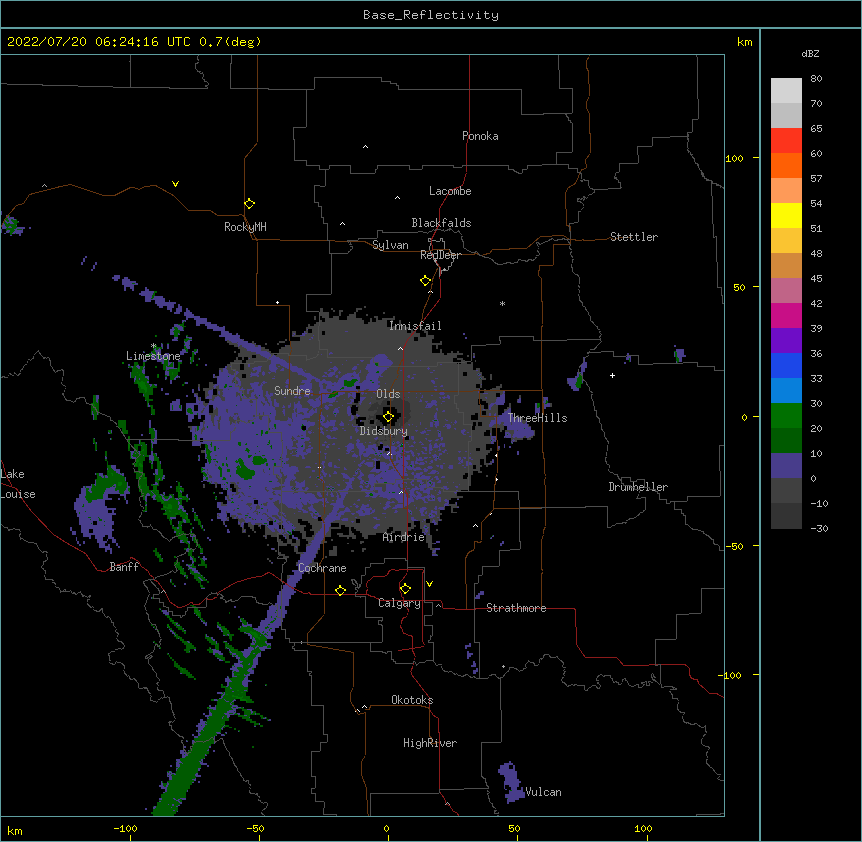The image size is (862, 842).
Task: Click the Ponoka city label
Action: click(x=480, y=136)
